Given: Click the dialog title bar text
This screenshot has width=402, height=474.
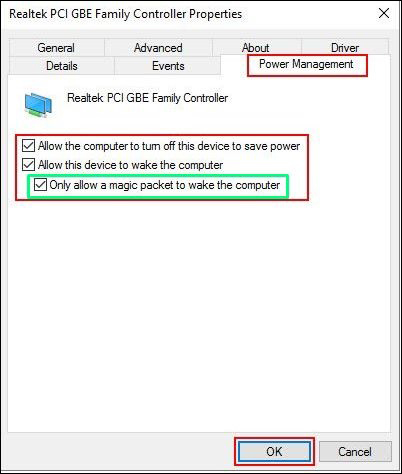Looking at the screenshot, I should click(126, 14).
